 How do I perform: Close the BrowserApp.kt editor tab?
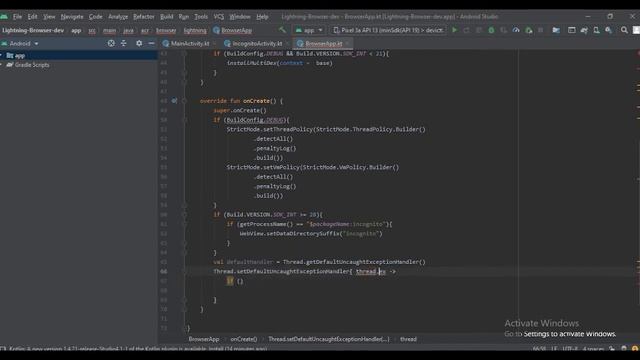coord(347,43)
